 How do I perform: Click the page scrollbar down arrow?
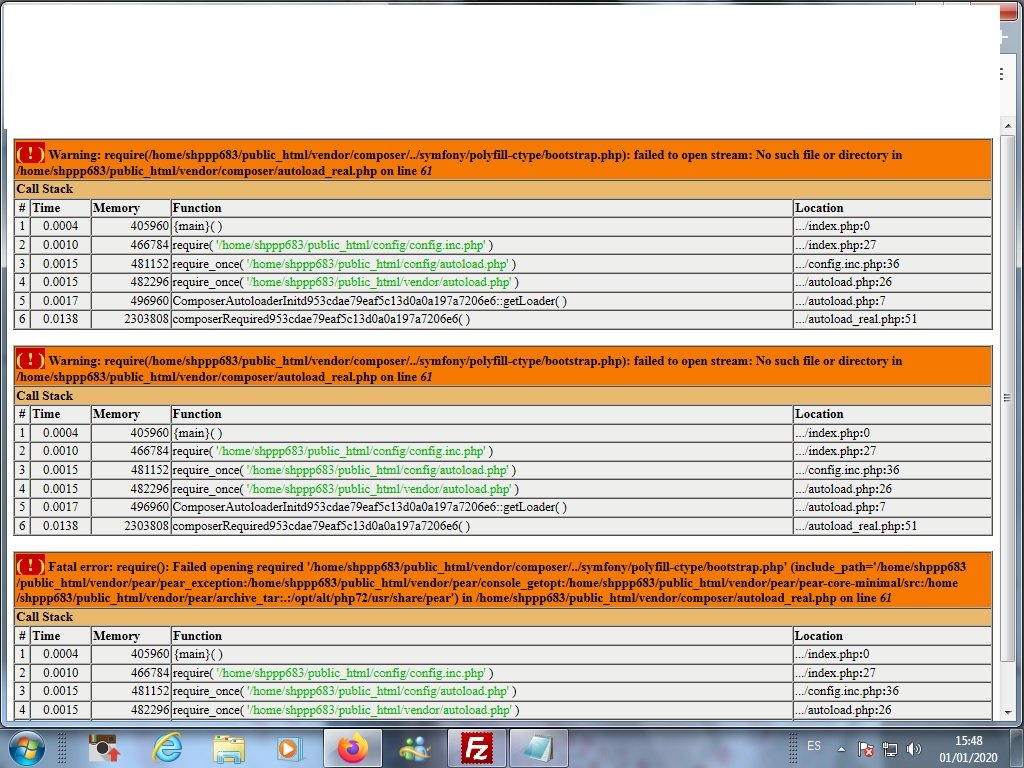(x=1008, y=712)
